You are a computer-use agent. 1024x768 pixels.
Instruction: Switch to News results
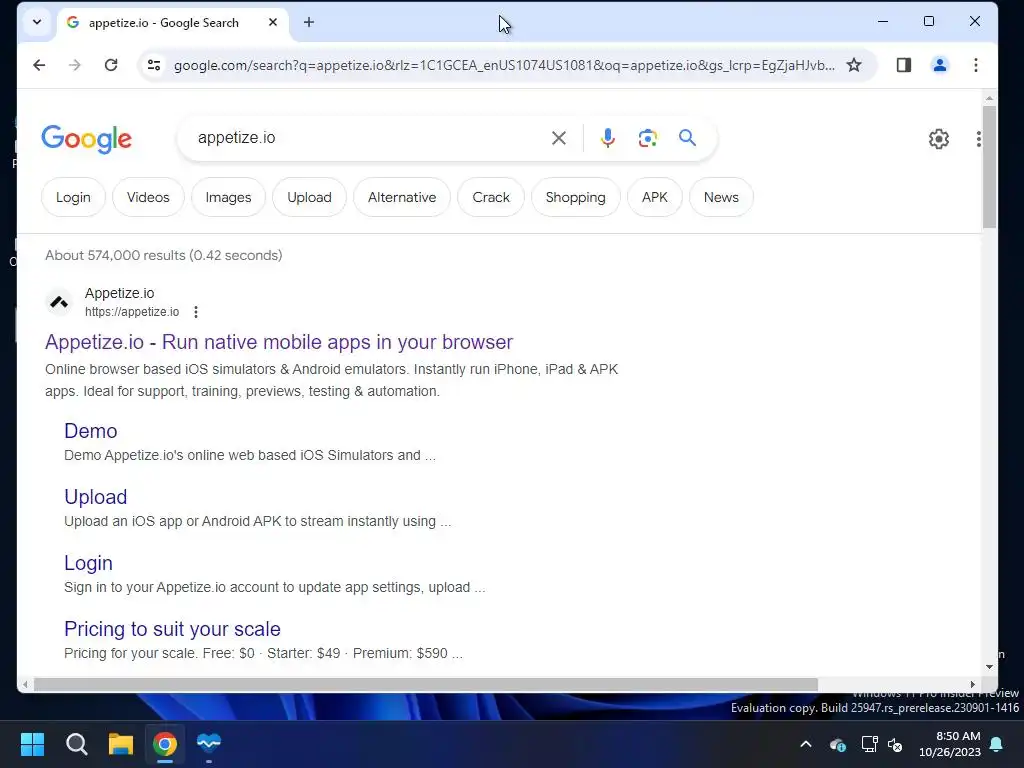point(721,197)
